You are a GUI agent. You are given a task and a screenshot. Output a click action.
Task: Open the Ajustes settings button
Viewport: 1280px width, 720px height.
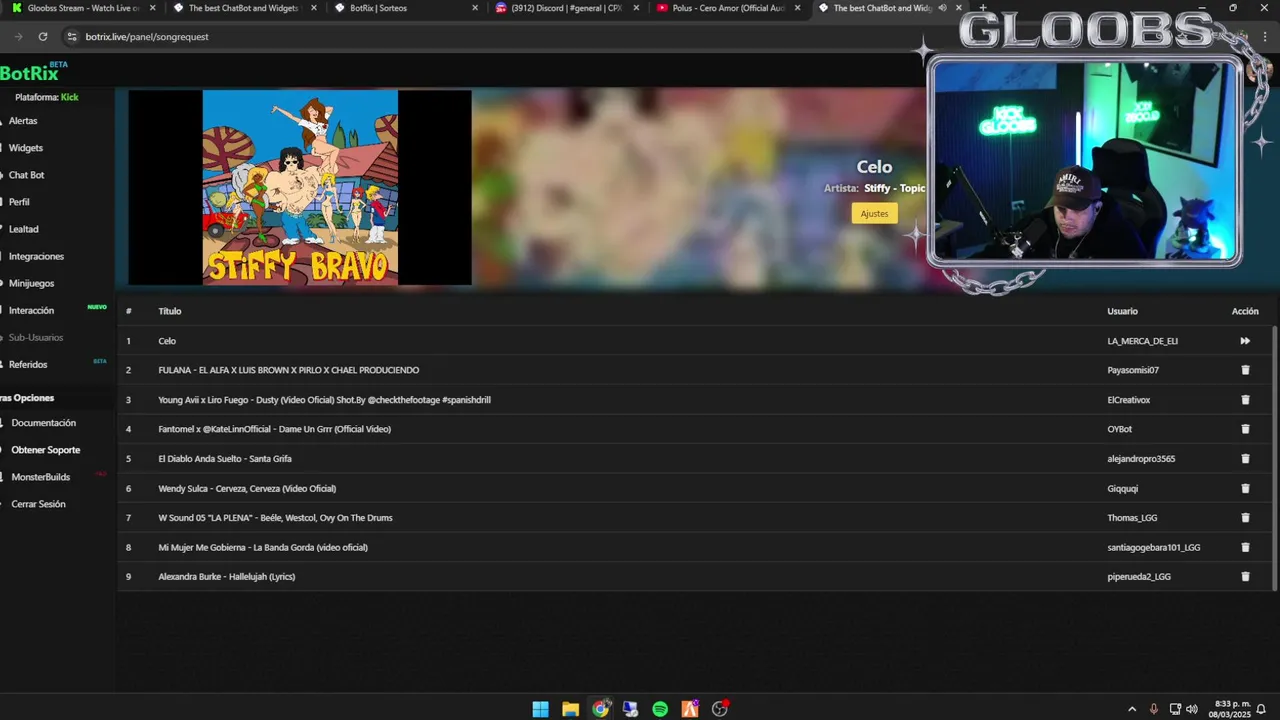click(x=874, y=213)
